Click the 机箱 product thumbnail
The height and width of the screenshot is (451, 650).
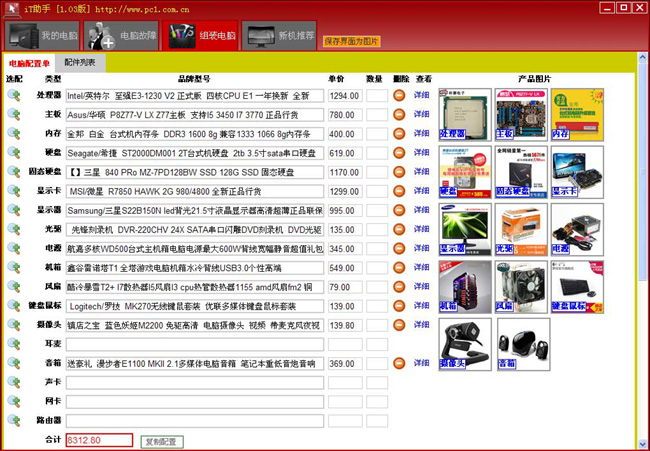pos(465,287)
